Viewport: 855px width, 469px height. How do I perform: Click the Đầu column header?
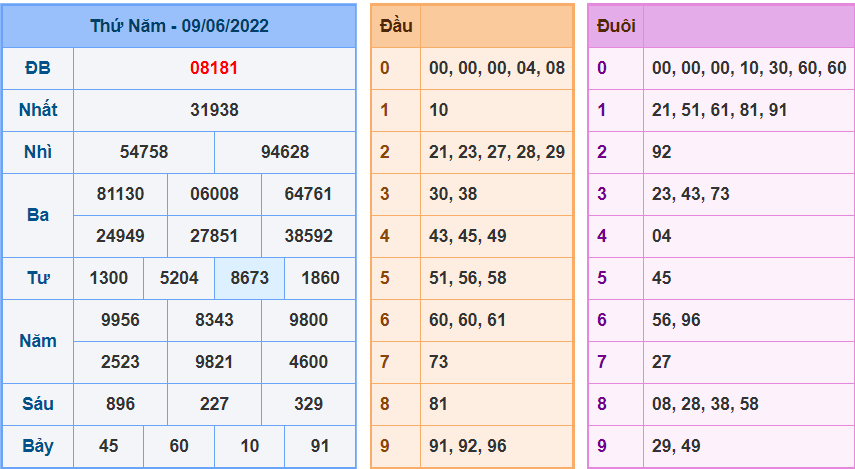[396, 26]
